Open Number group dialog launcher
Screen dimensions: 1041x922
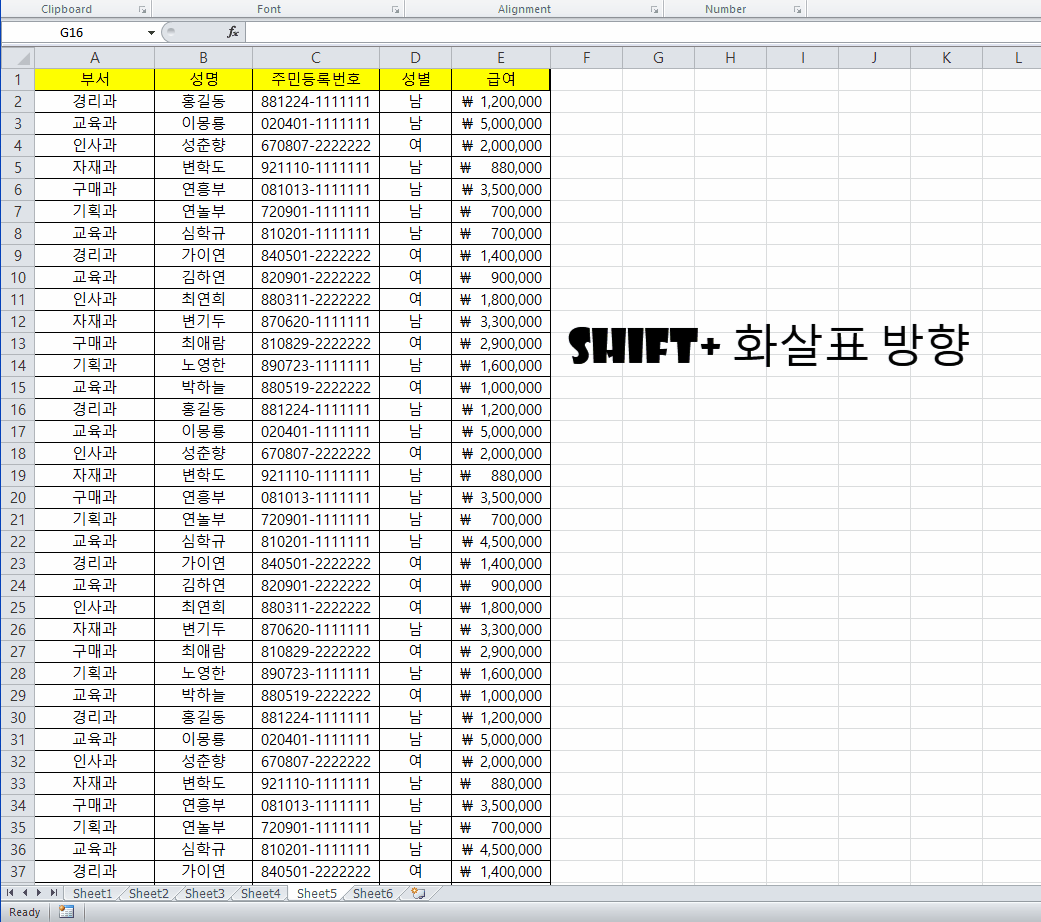pos(797,9)
